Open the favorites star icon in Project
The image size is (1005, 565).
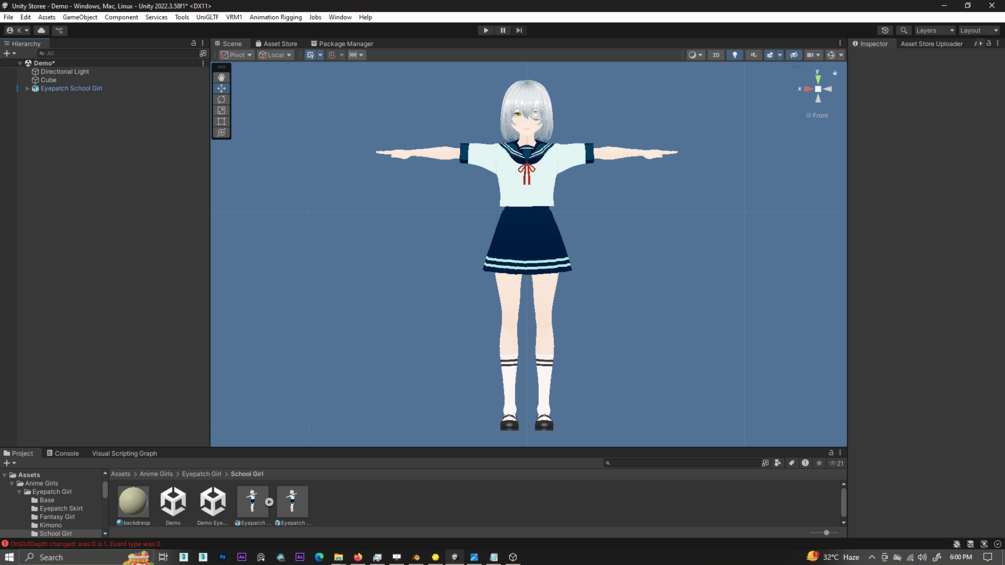point(818,463)
